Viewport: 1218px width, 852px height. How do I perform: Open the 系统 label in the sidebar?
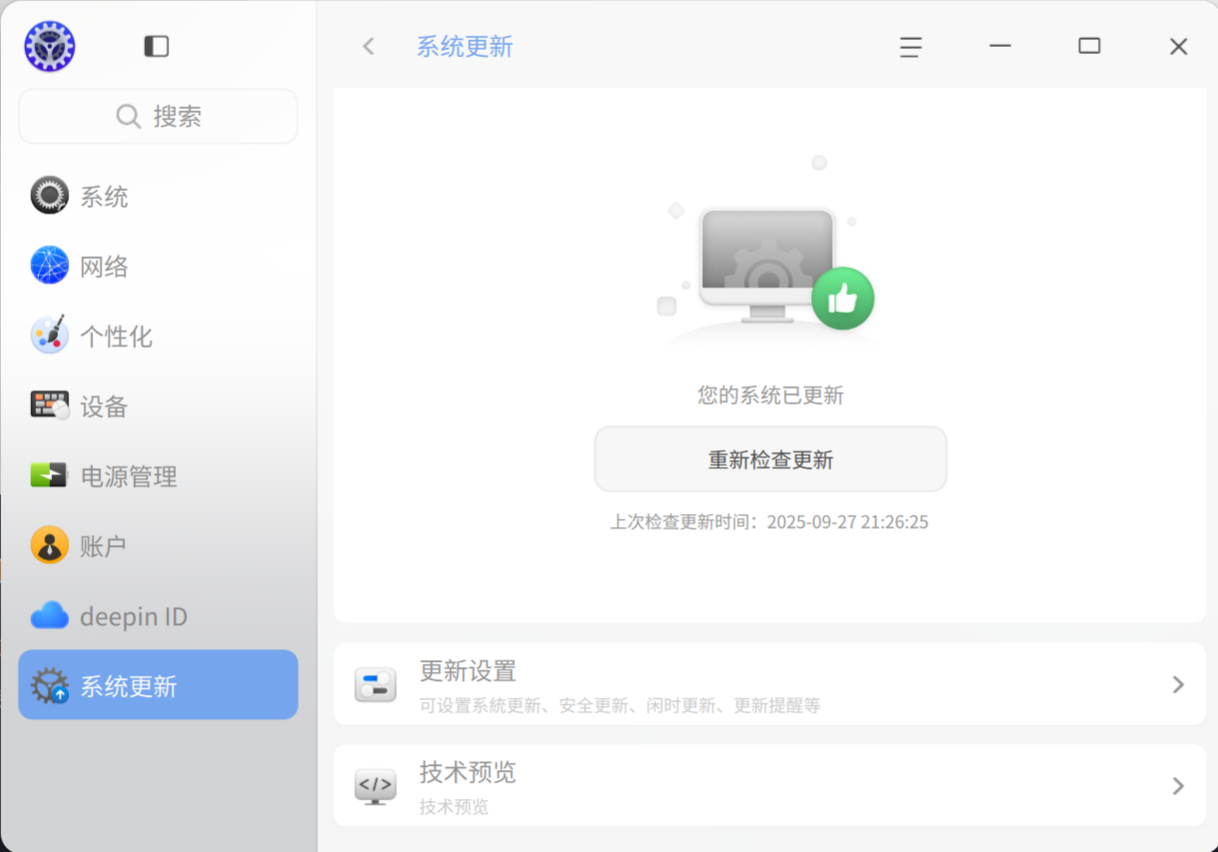104,197
